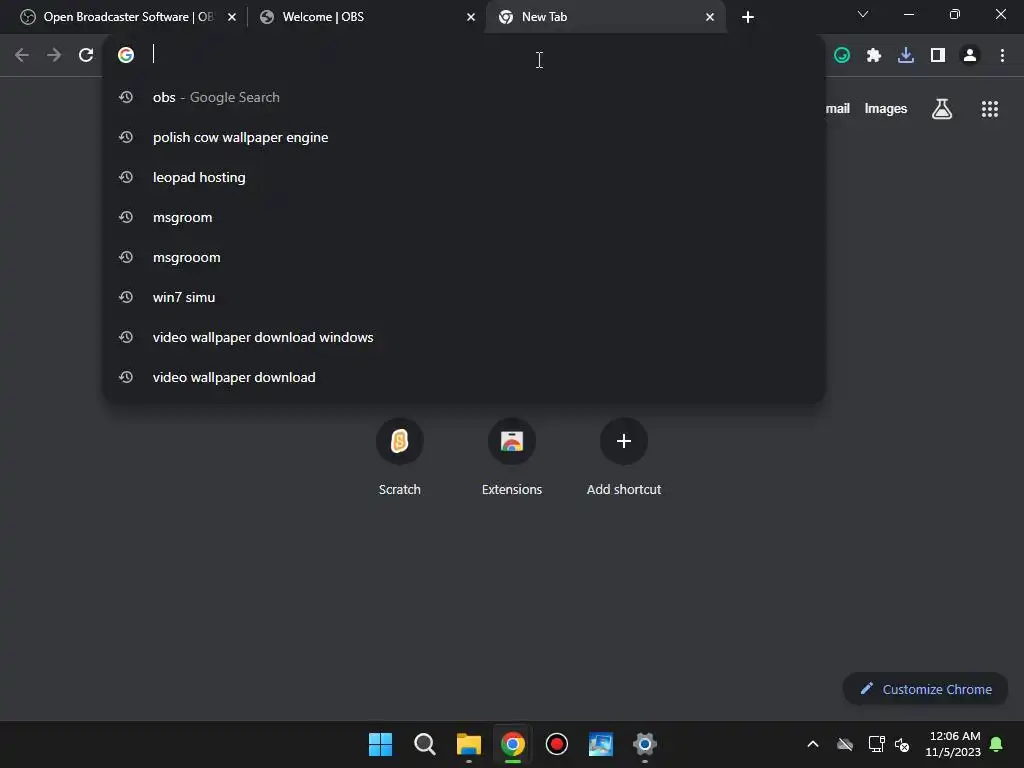
Task: Open the picture-frame app on taskbar
Action: click(601, 744)
